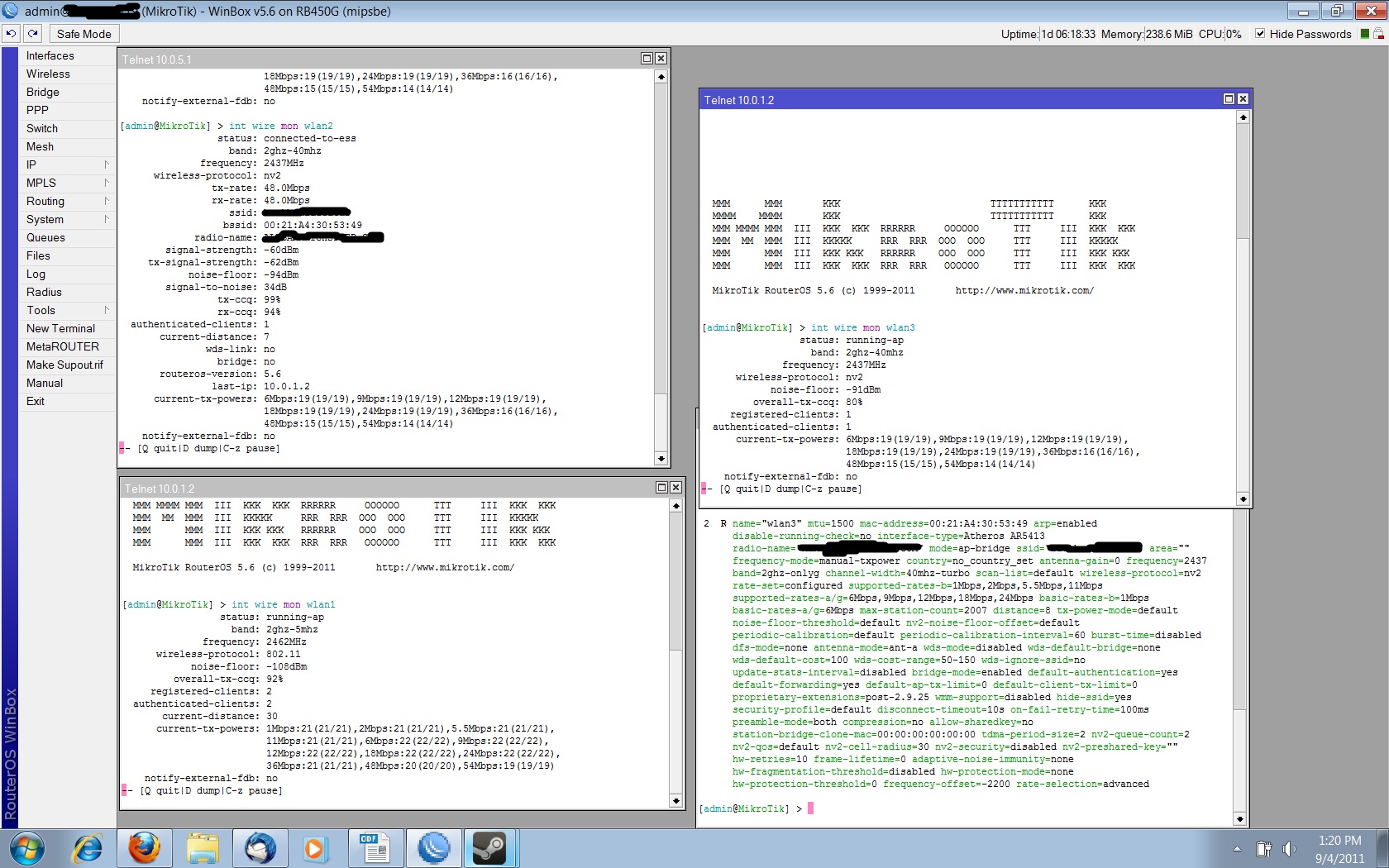Viewport: 1389px width, 868px height.
Task: Click the volume speaker icon in tray
Action: pyautogui.click(x=1289, y=849)
